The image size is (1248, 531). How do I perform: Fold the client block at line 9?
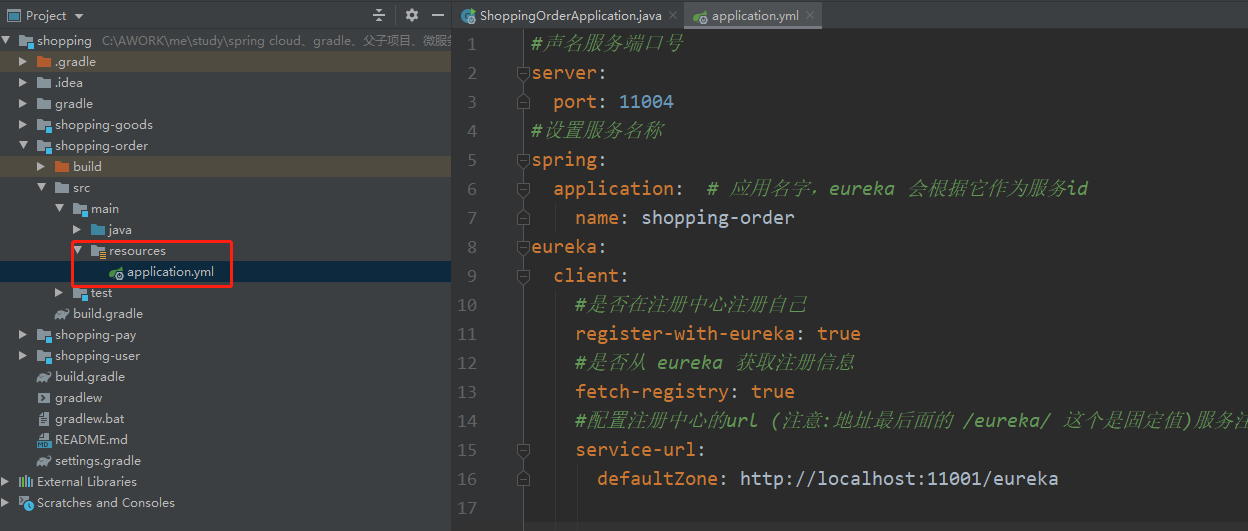point(522,276)
